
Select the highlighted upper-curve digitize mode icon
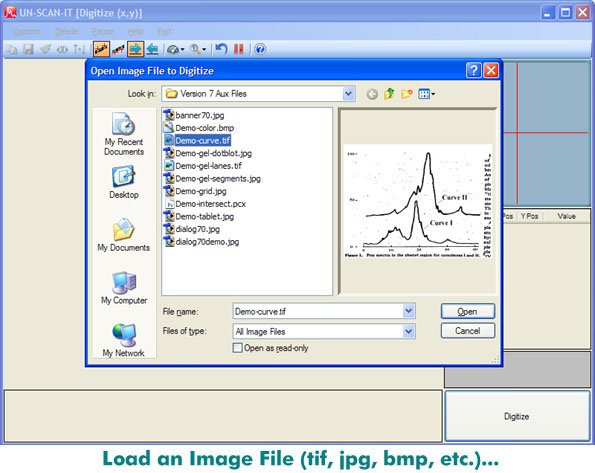(x=101, y=49)
